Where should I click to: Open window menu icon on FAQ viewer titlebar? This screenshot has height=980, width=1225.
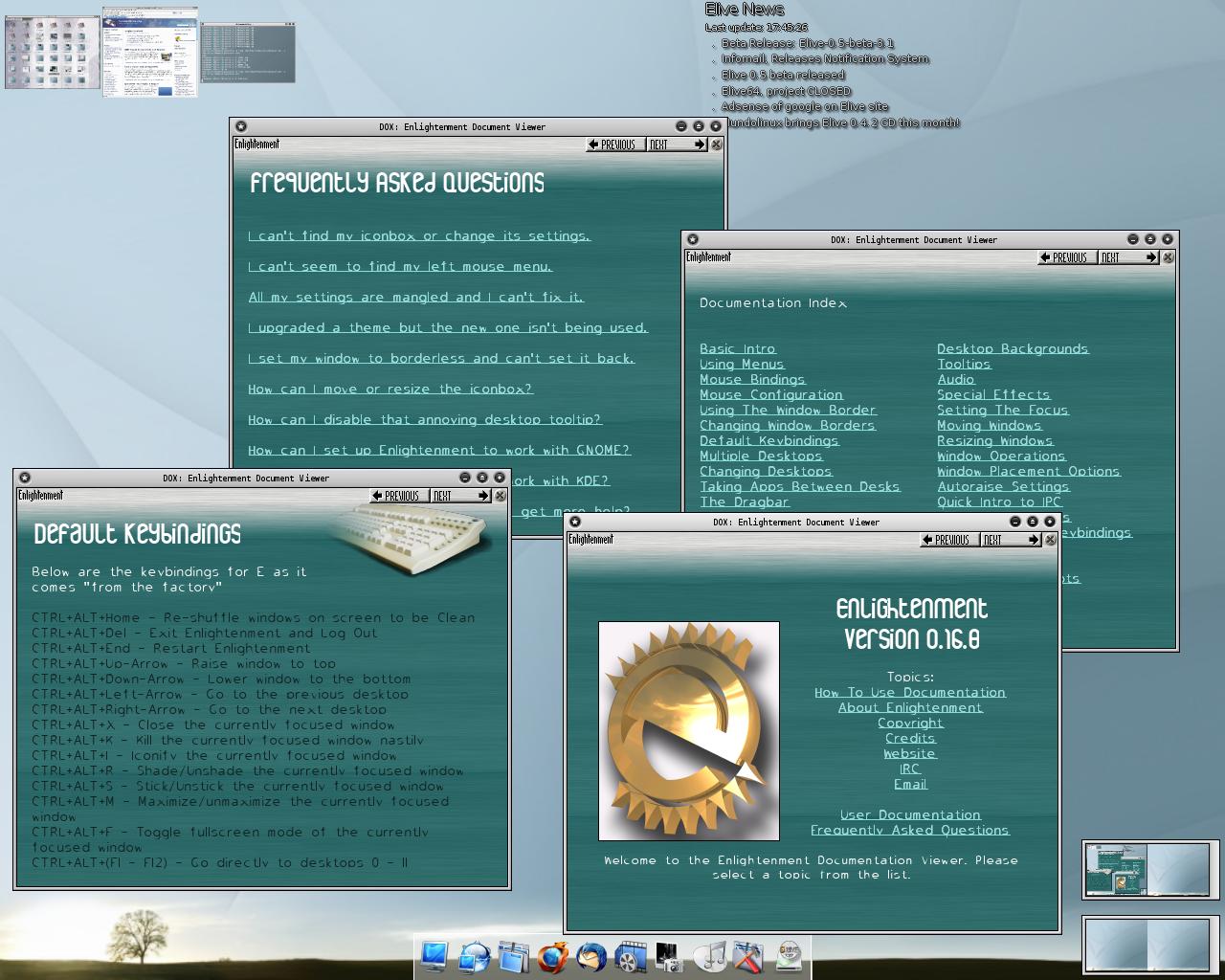(x=241, y=126)
